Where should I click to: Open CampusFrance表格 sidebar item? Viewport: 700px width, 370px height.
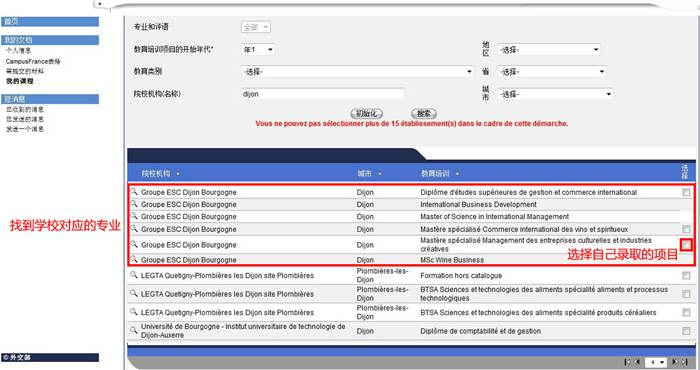(33, 61)
